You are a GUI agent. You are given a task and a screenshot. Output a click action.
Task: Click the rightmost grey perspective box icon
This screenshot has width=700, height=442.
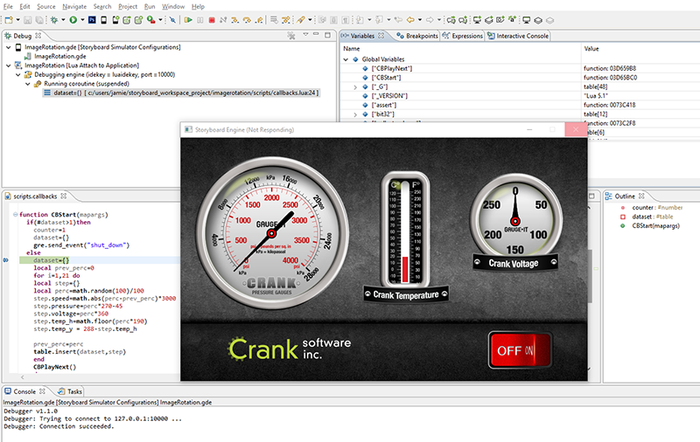click(x=550, y=21)
